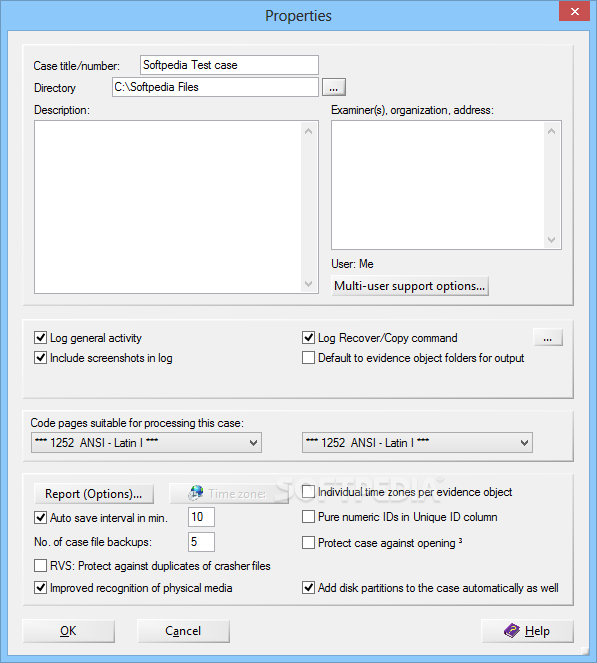Click the Case title/number field

pos(229,65)
